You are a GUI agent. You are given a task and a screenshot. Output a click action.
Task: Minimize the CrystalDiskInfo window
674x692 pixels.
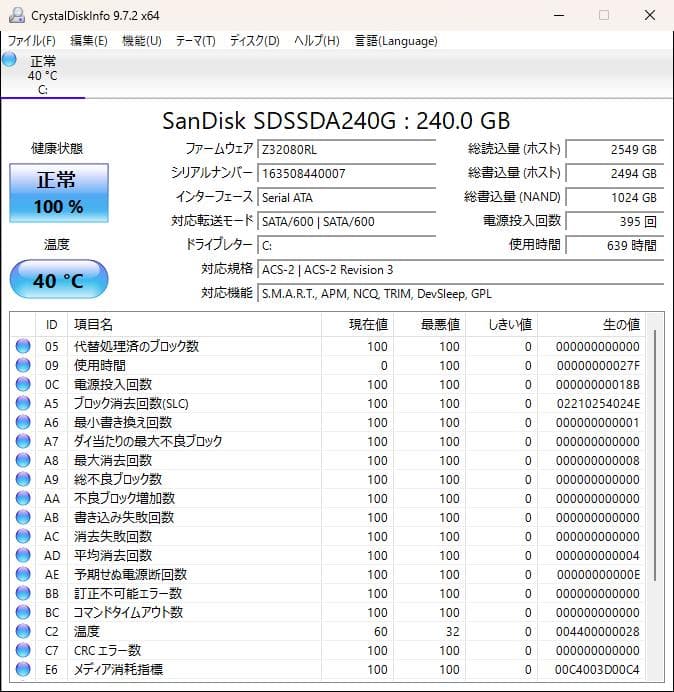click(559, 15)
